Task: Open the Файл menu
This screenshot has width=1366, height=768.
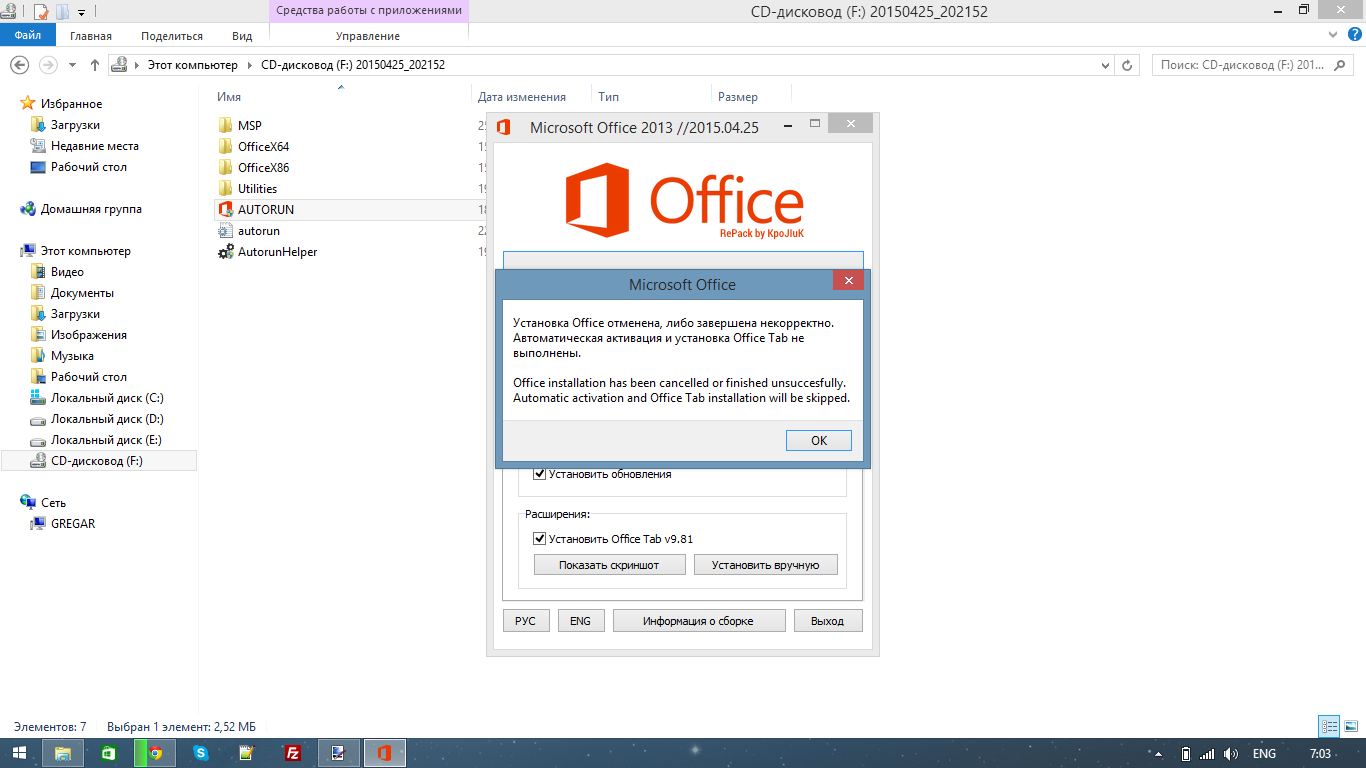Action: coord(28,36)
